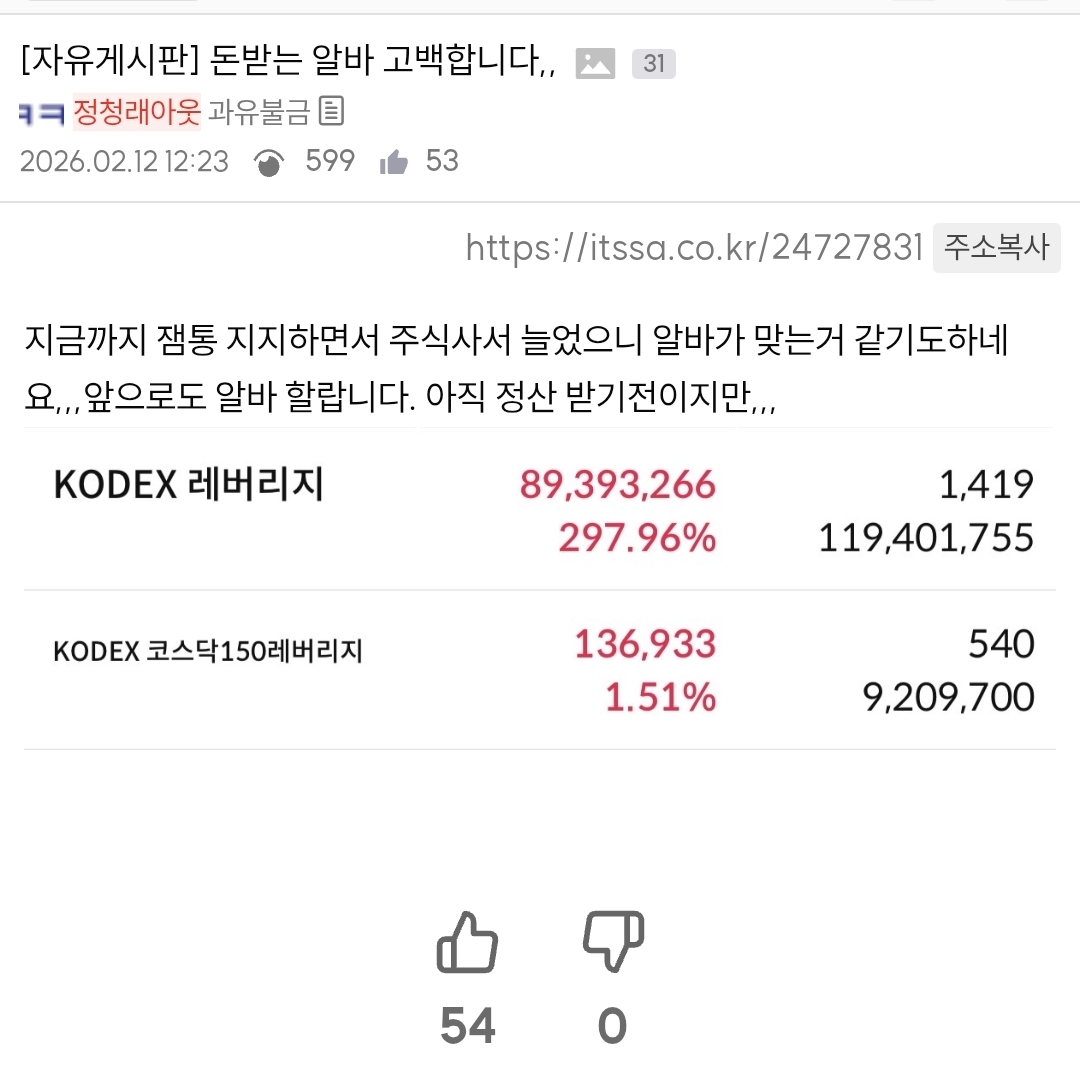Screen dimensions: 1080x1088
Task: Click the author badge icon before 정청래아웃
Action: [41, 112]
